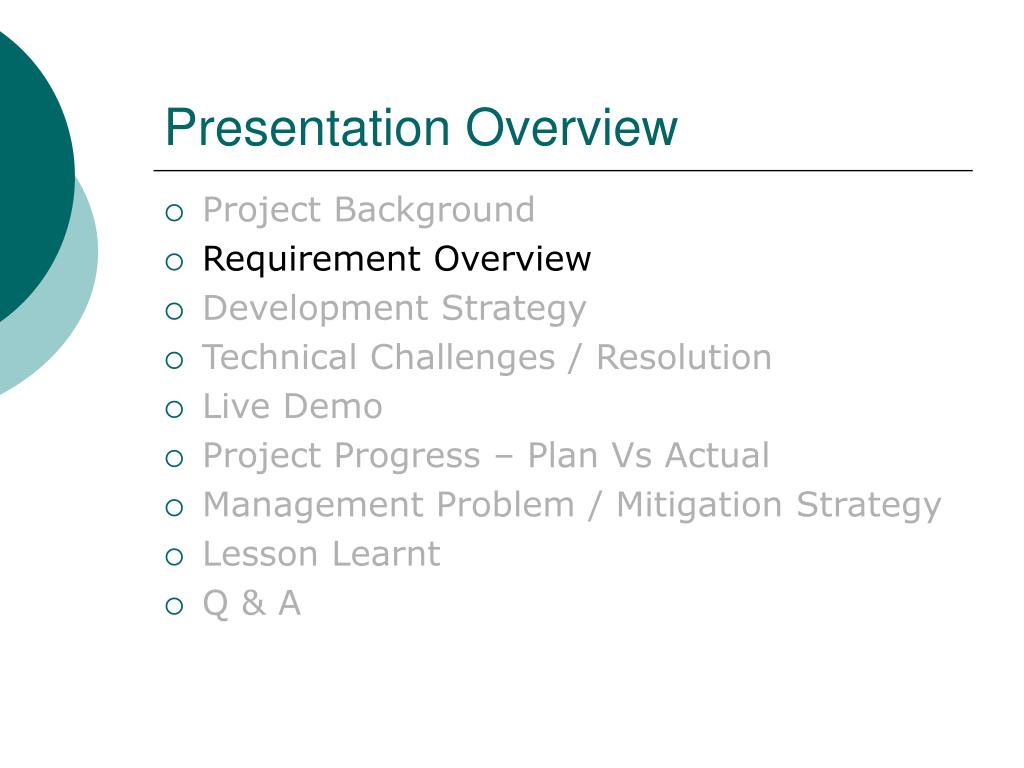The height and width of the screenshot is (768, 1024).
Task: Select the Live Demo item
Action: (293, 407)
